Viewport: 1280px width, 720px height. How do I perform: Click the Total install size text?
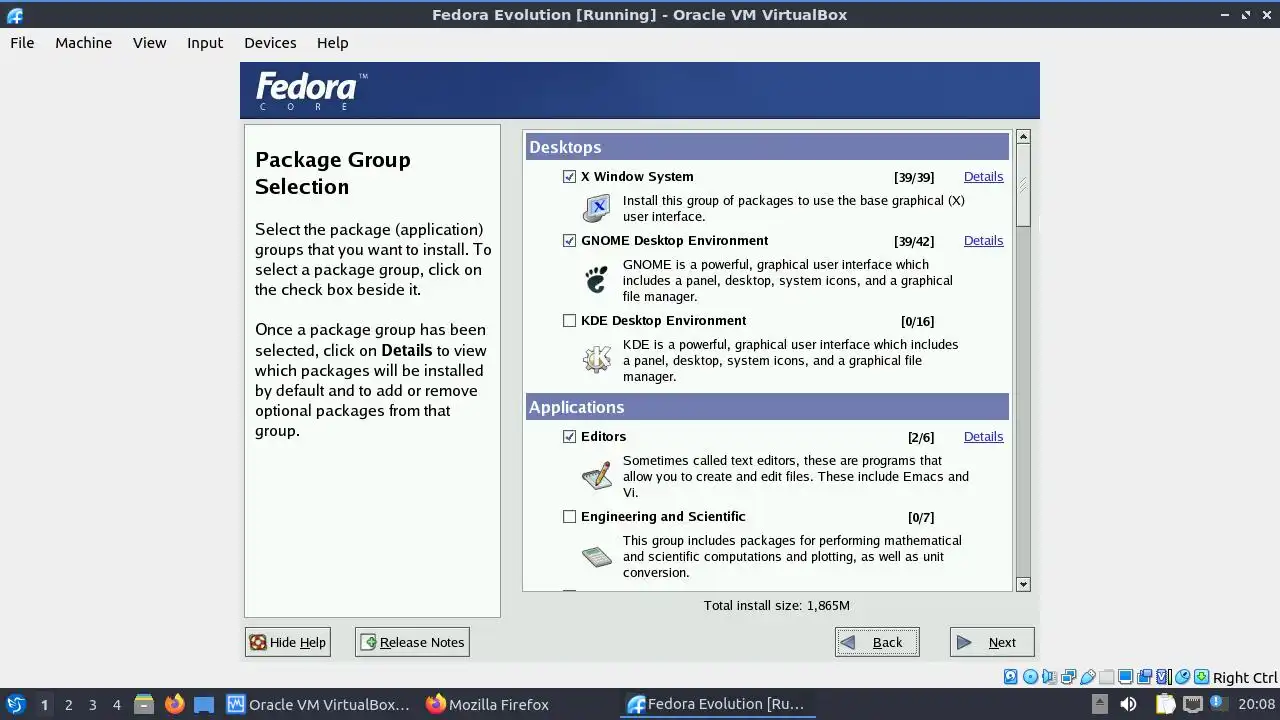point(777,605)
